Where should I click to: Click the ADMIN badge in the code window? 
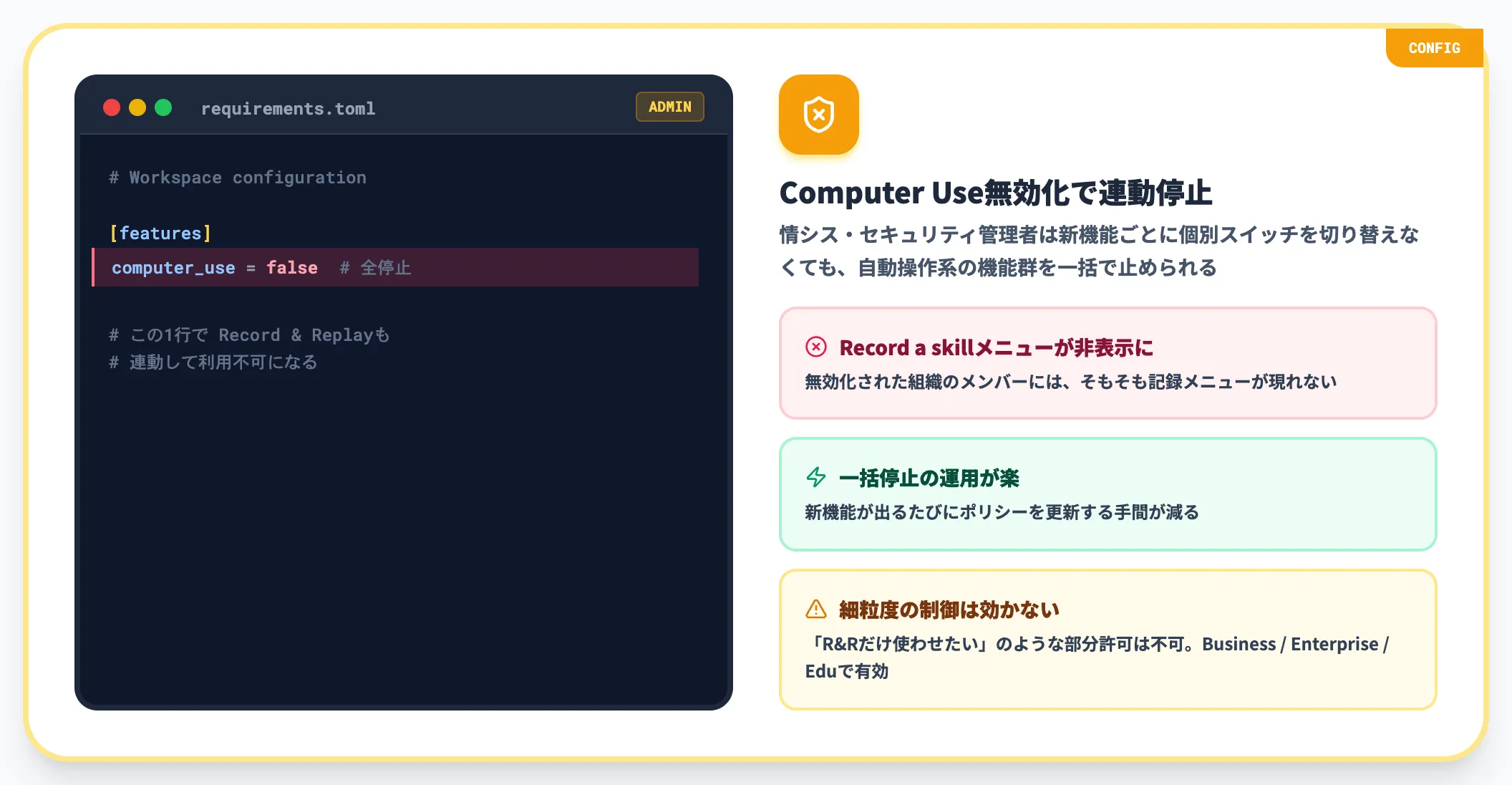click(x=670, y=107)
